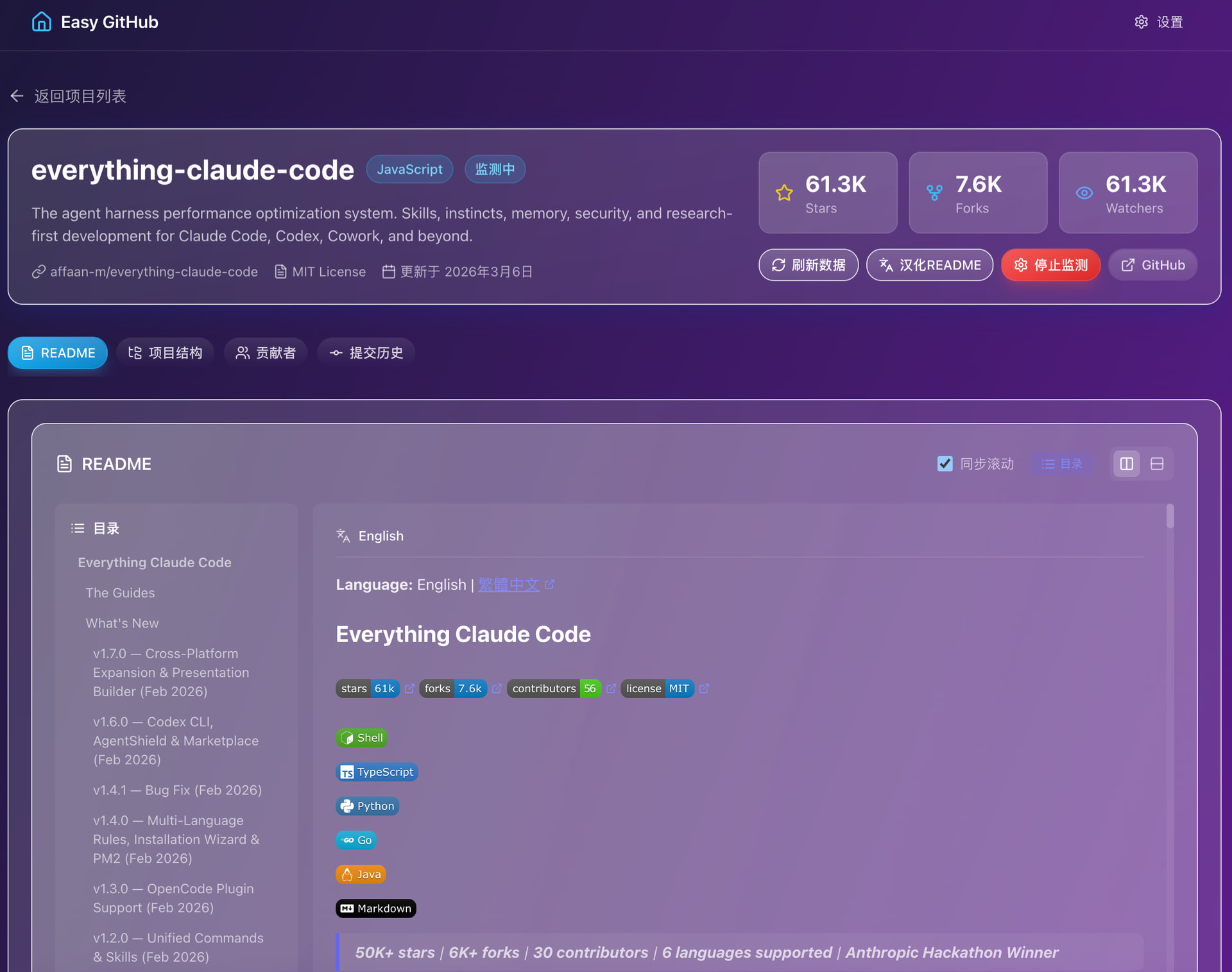Click the Go language badge

356,840
